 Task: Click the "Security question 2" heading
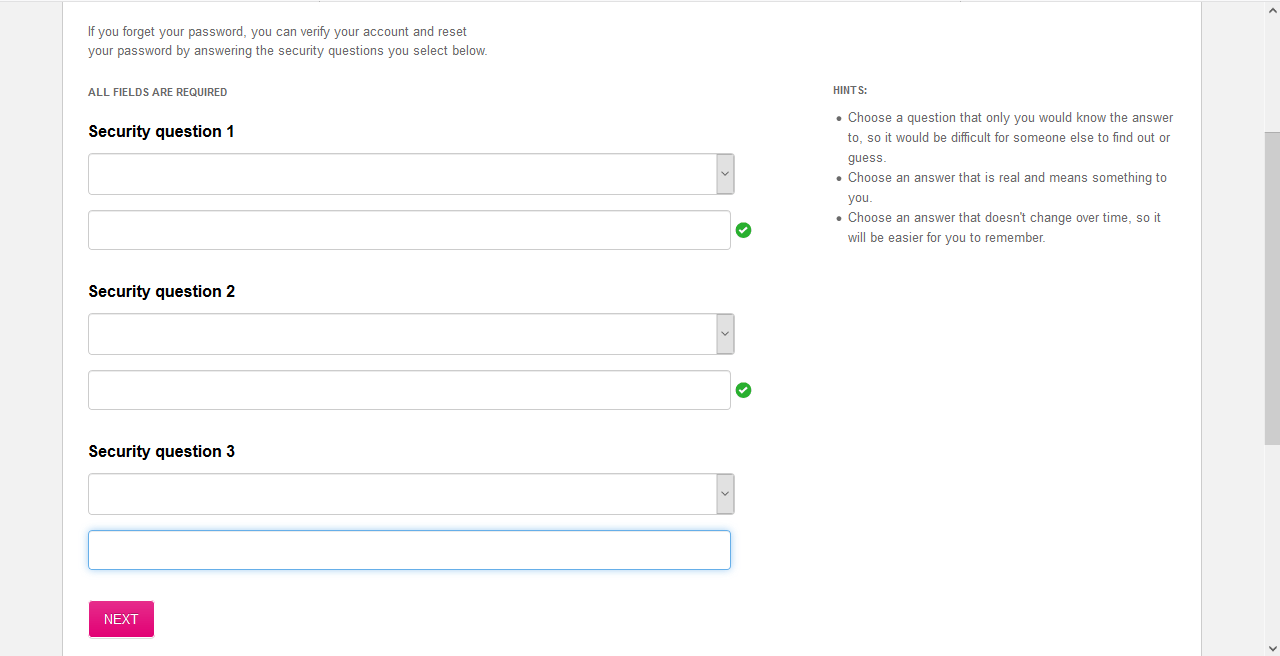point(161,291)
